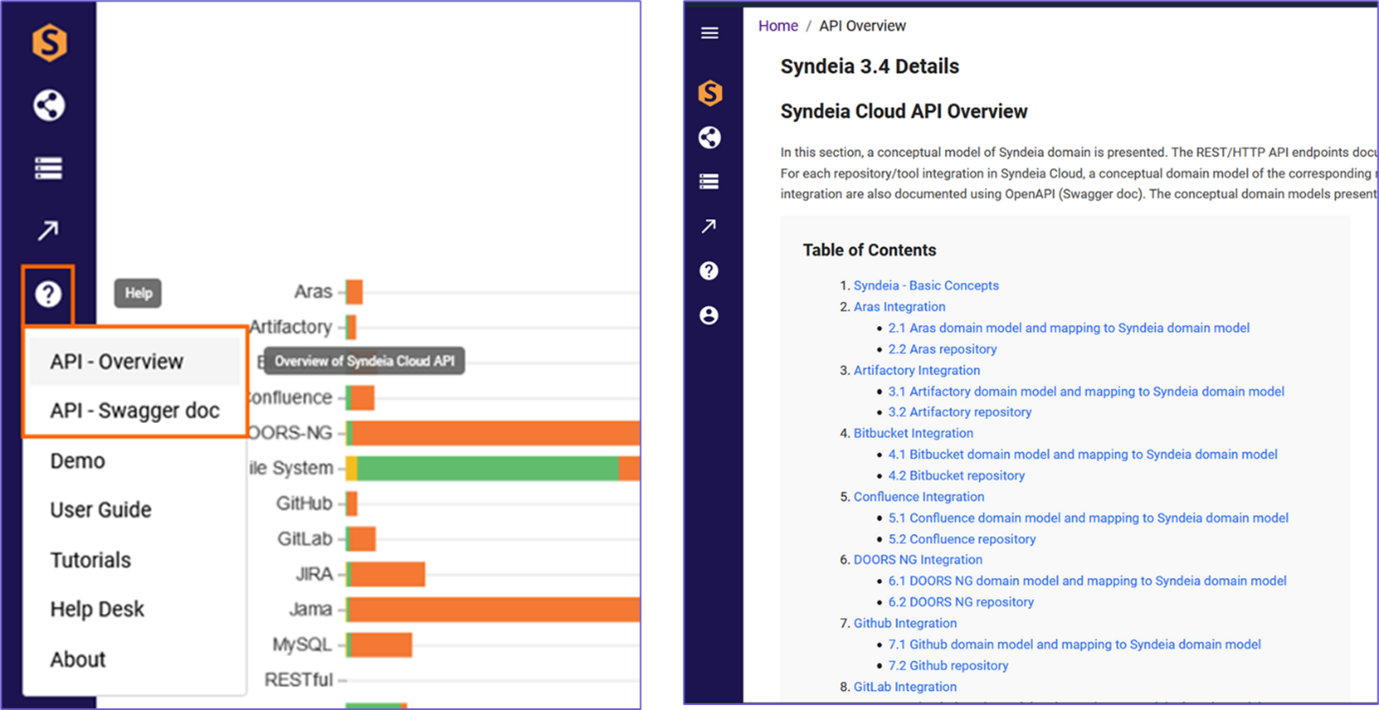
Task: Click the highlighted Help question mark icon
Action: point(48,294)
